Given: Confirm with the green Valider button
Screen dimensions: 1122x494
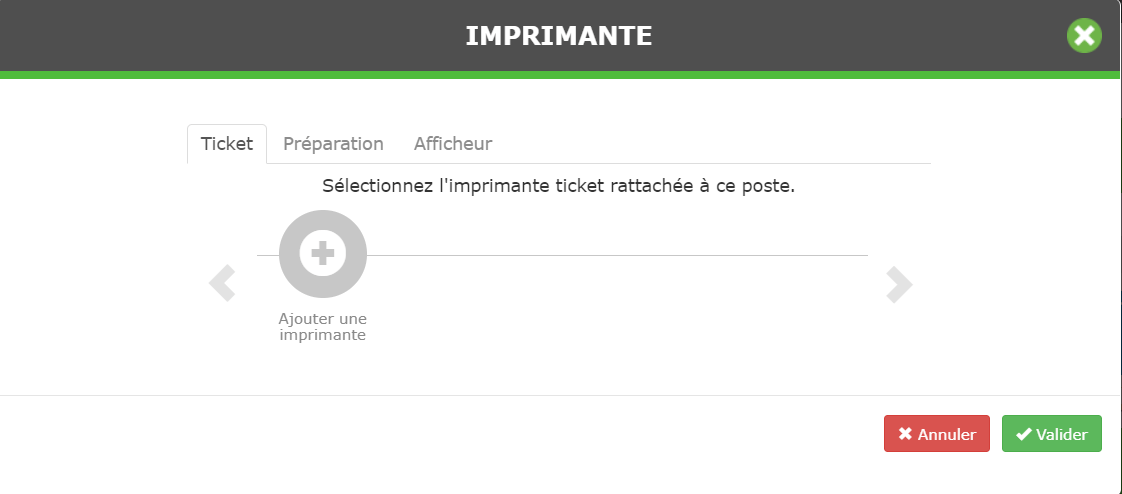Looking at the screenshot, I should (x=1052, y=434).
